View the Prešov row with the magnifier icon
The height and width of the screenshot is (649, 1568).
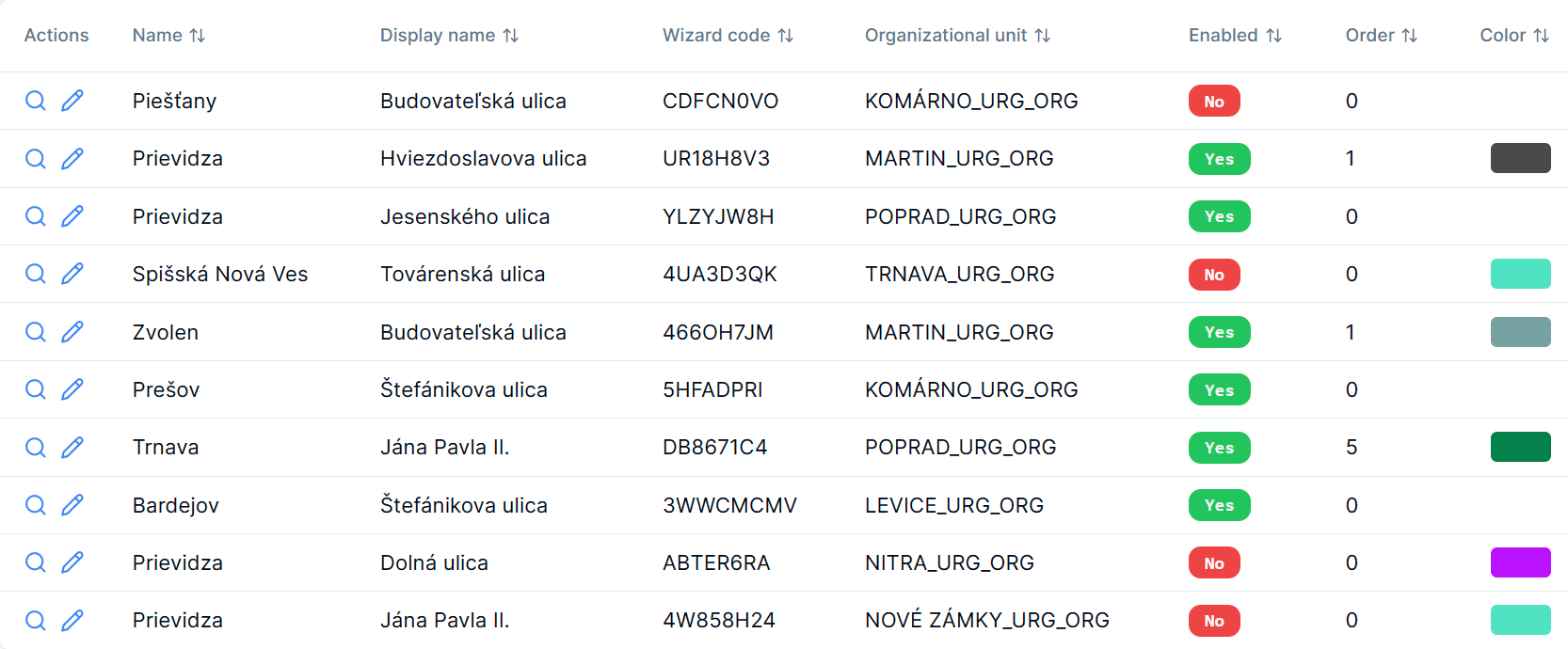pyautogui.click(x=36, y=389)
